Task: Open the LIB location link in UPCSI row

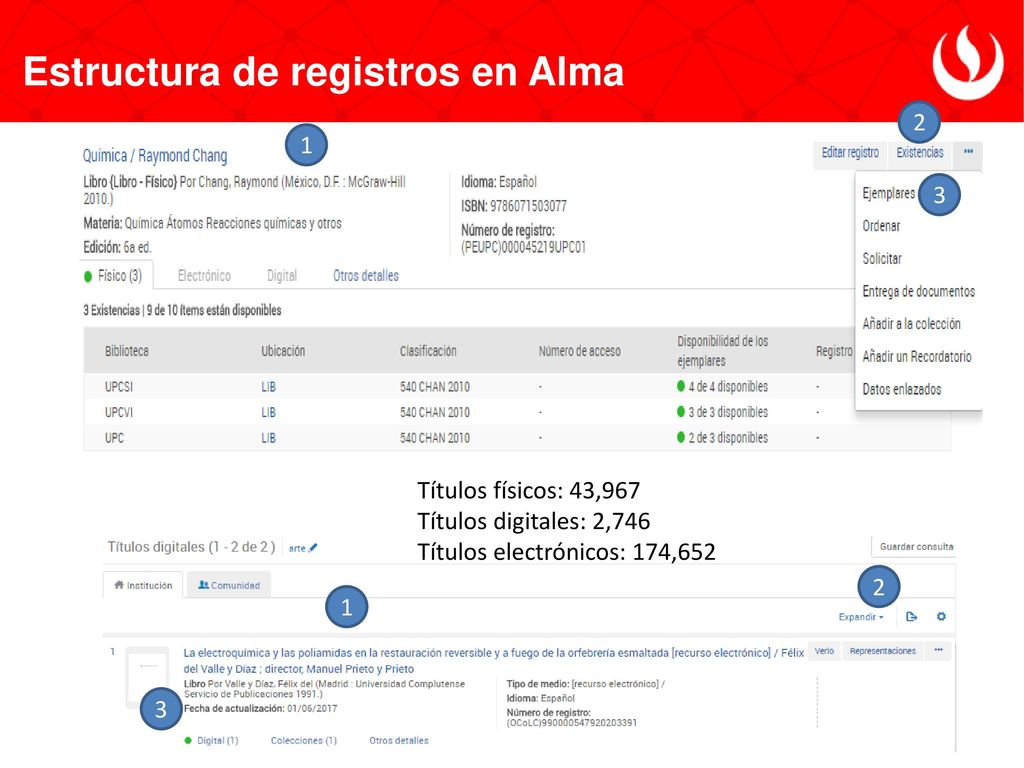Action: coord(268,387)
